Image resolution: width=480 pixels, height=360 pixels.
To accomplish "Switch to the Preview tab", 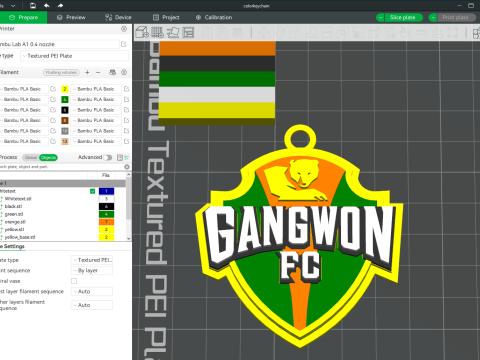I will [x=71, y=17].
